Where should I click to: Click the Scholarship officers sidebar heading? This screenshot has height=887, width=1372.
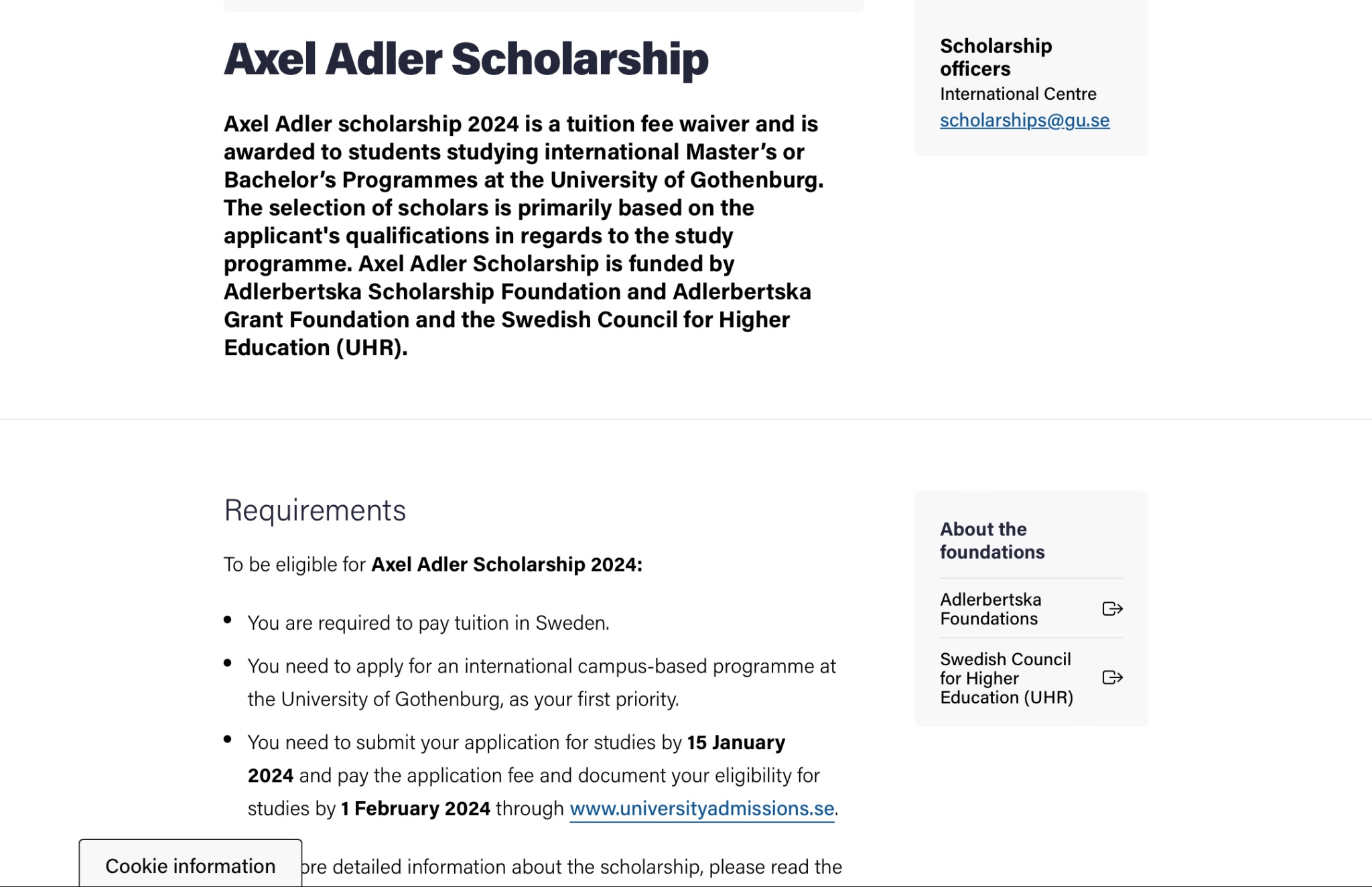tap(996, 58)
